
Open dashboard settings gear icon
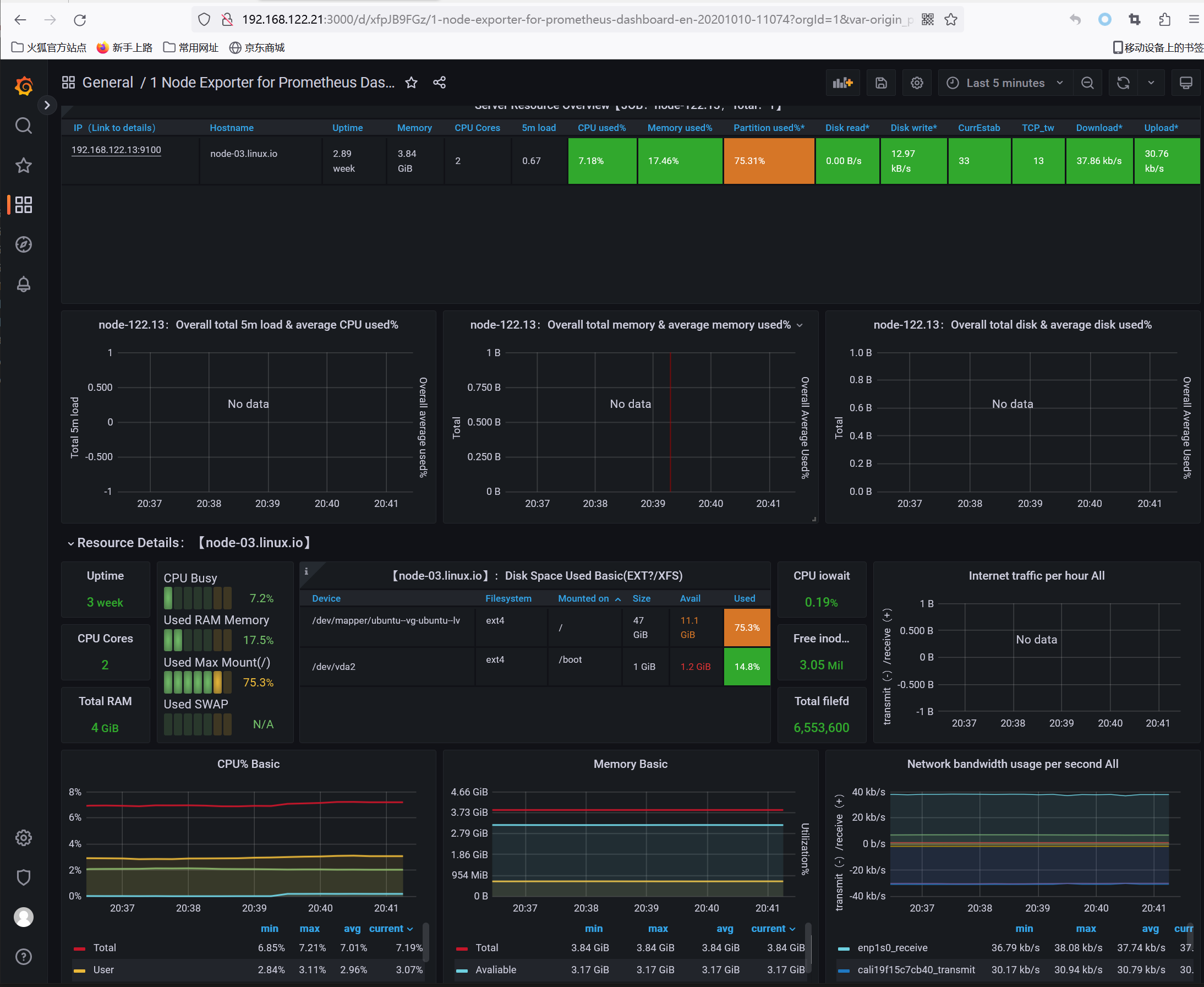click(917, 83)
